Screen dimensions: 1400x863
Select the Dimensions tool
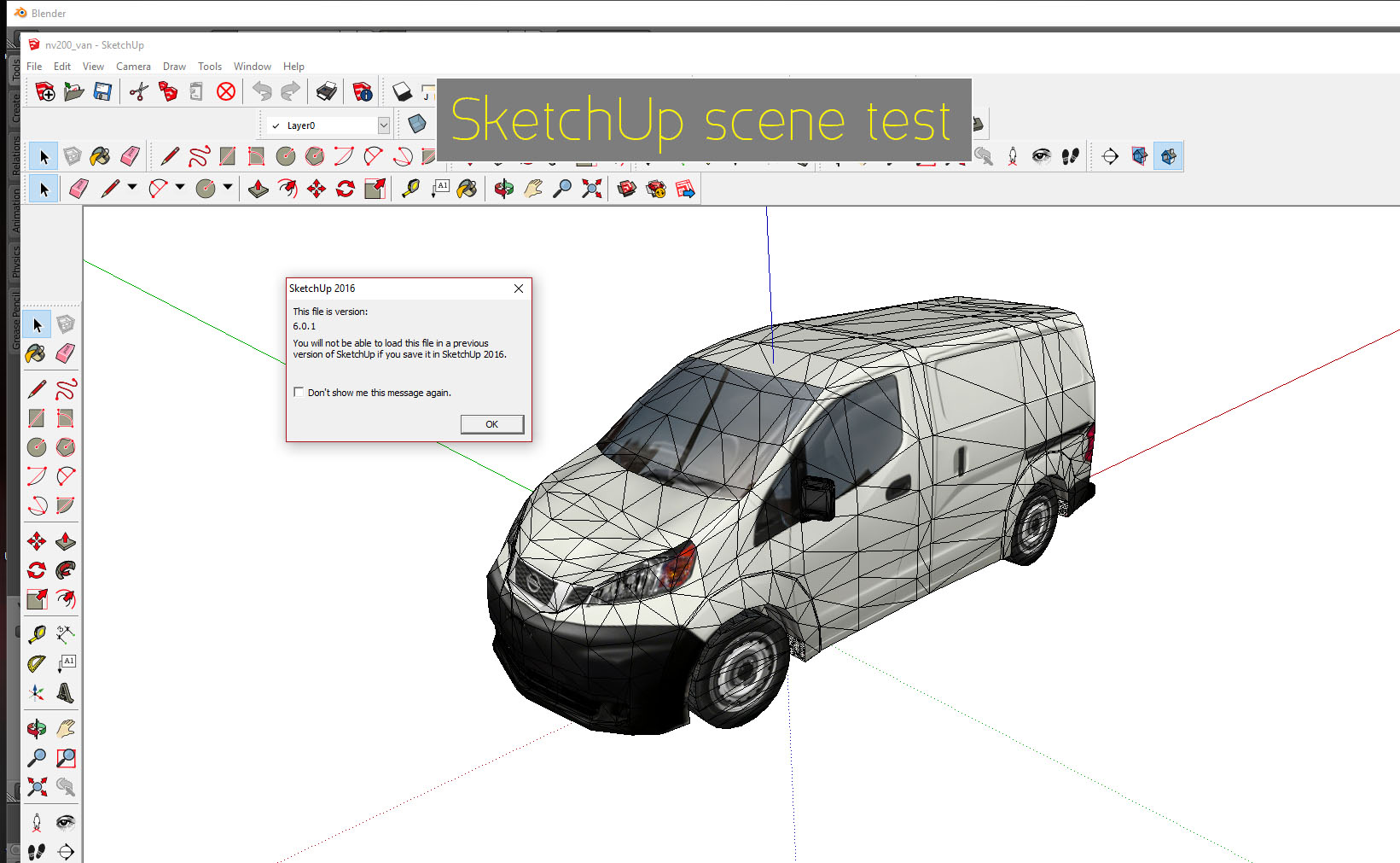point(66,634)
